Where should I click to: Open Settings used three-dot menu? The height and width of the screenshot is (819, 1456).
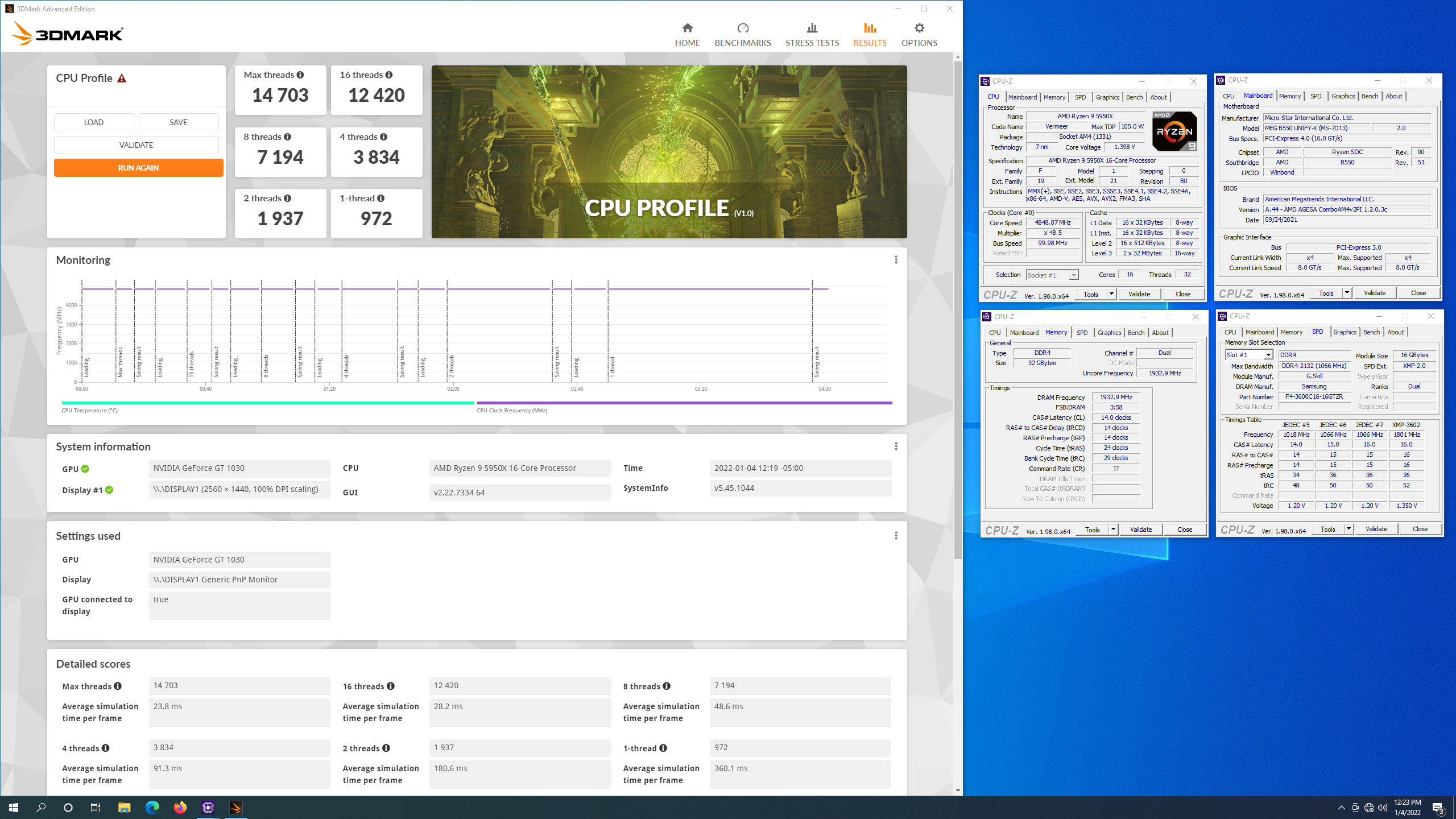[x=896, y=536]
